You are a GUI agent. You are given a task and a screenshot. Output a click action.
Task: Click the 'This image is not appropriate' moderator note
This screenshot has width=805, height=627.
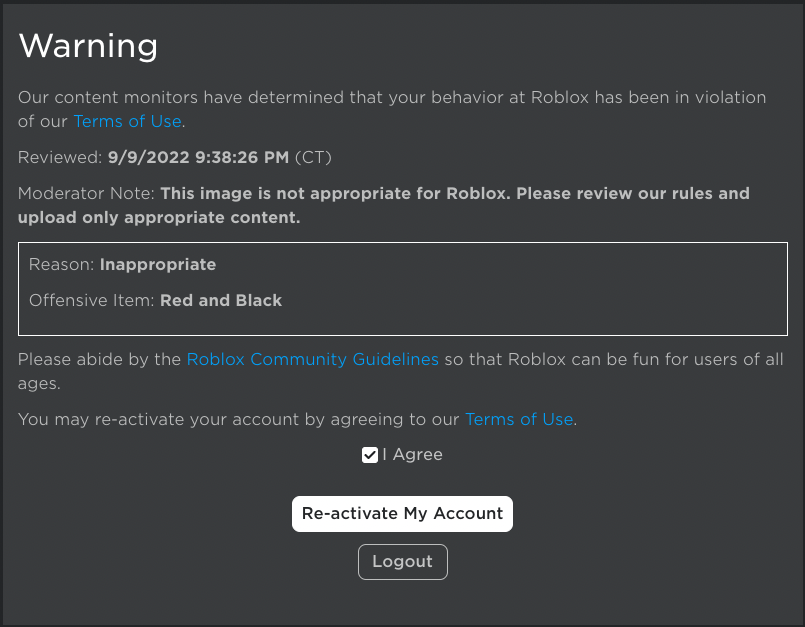pos(384,205)
